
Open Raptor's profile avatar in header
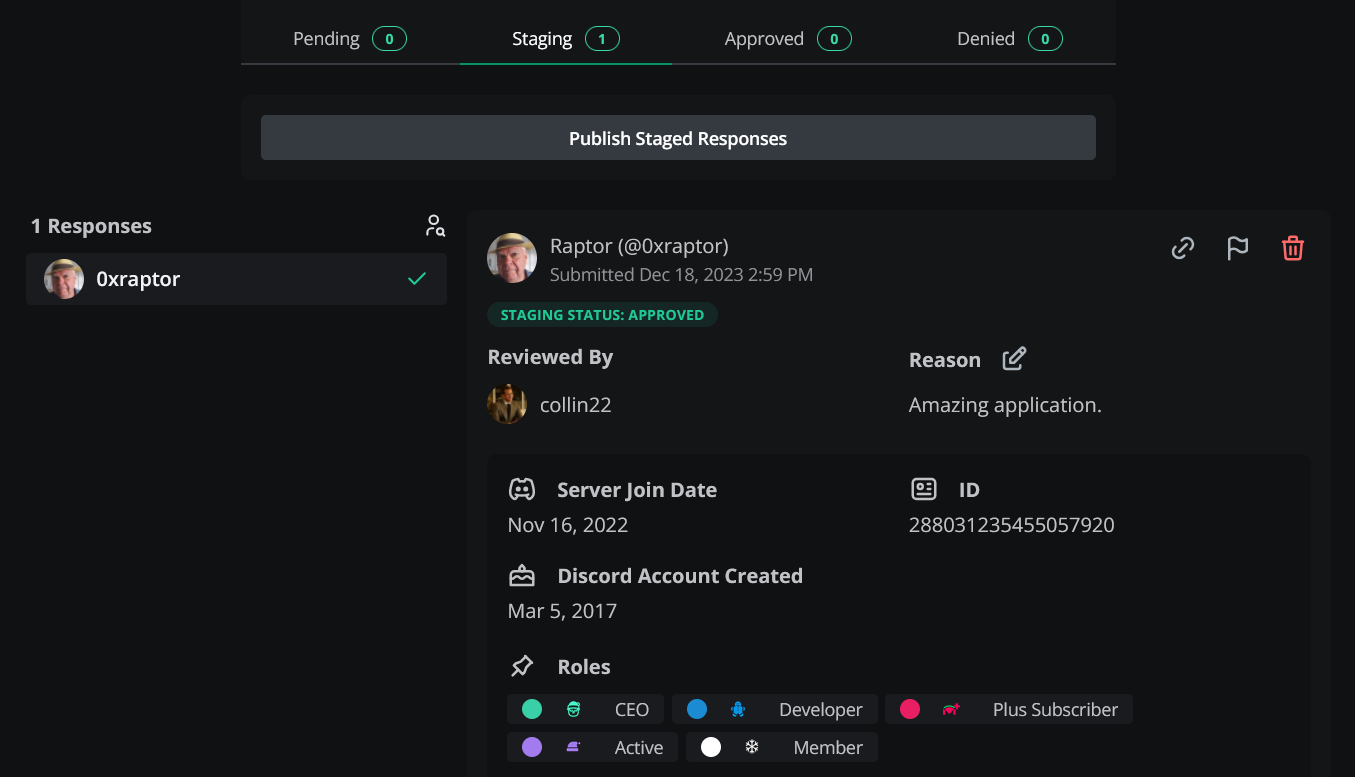pyautogui.click(x=512, y=258)
